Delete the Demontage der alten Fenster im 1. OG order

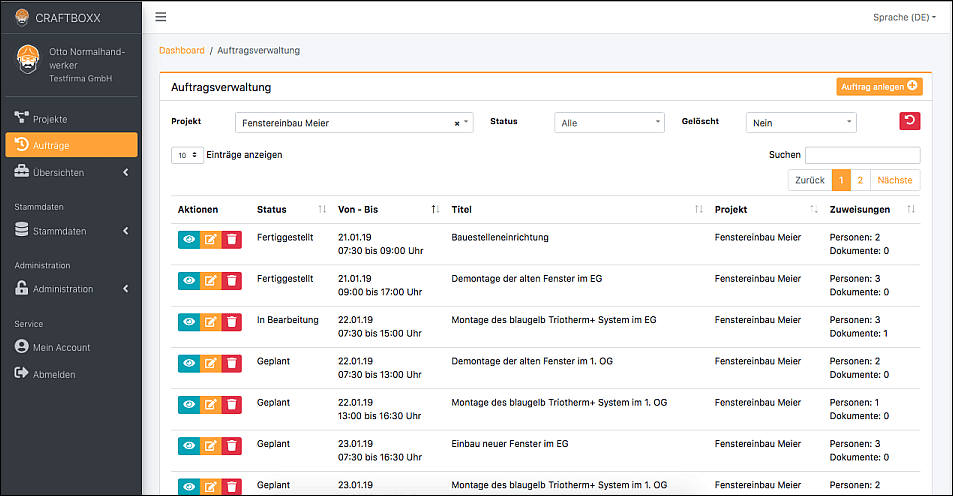pyautogui.click(x=232, y=363)
